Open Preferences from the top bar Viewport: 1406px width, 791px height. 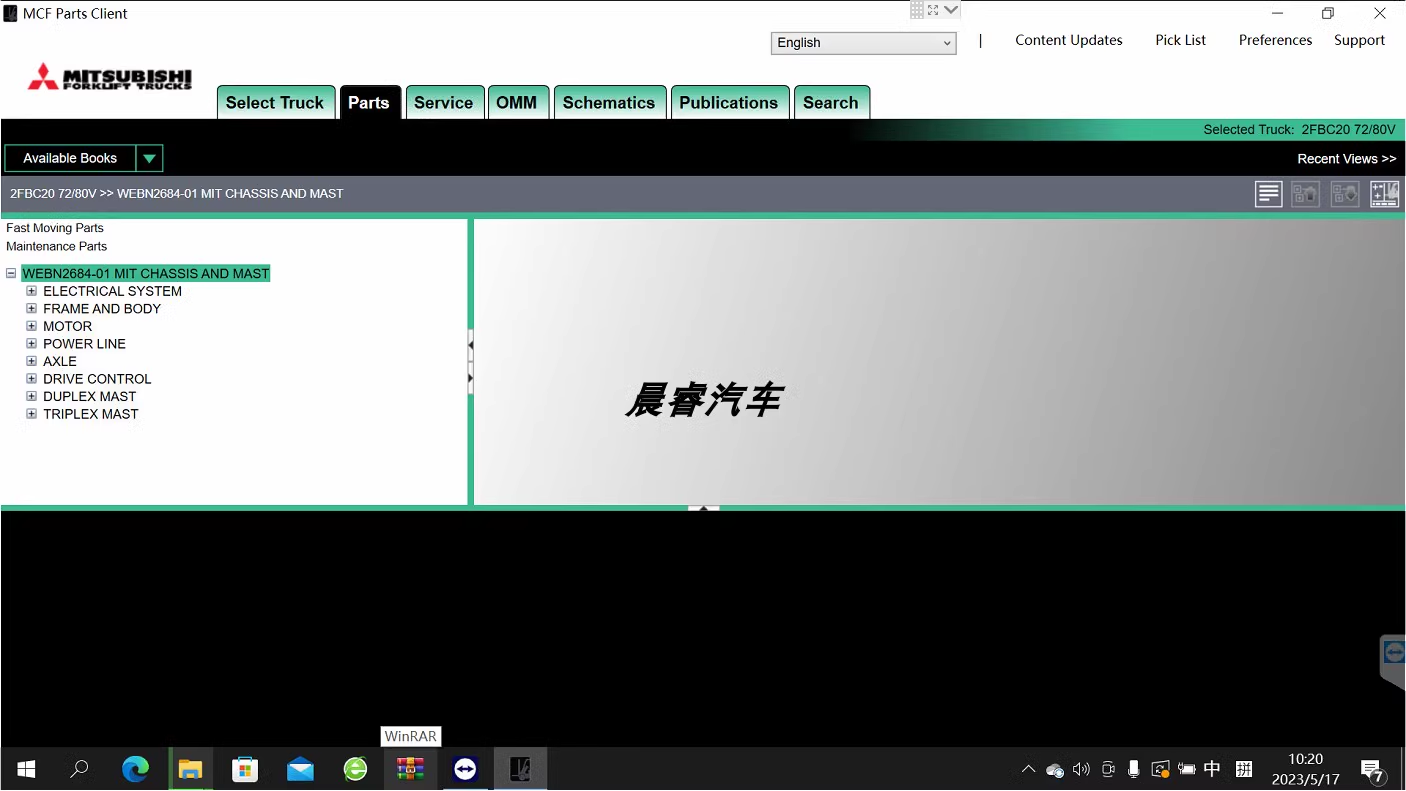point(1275,40)
